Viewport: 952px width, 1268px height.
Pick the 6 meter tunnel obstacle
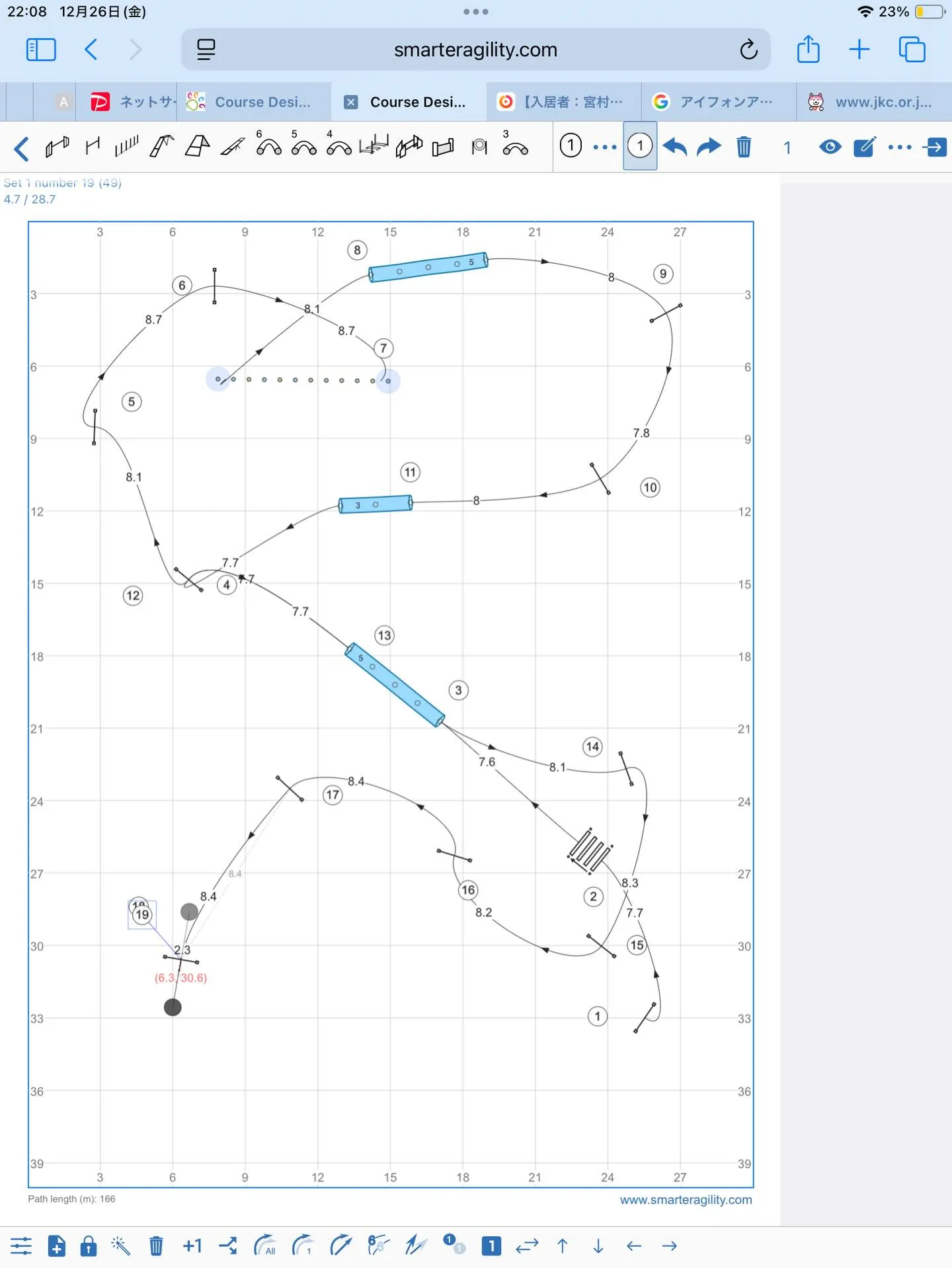pos(268,146)
